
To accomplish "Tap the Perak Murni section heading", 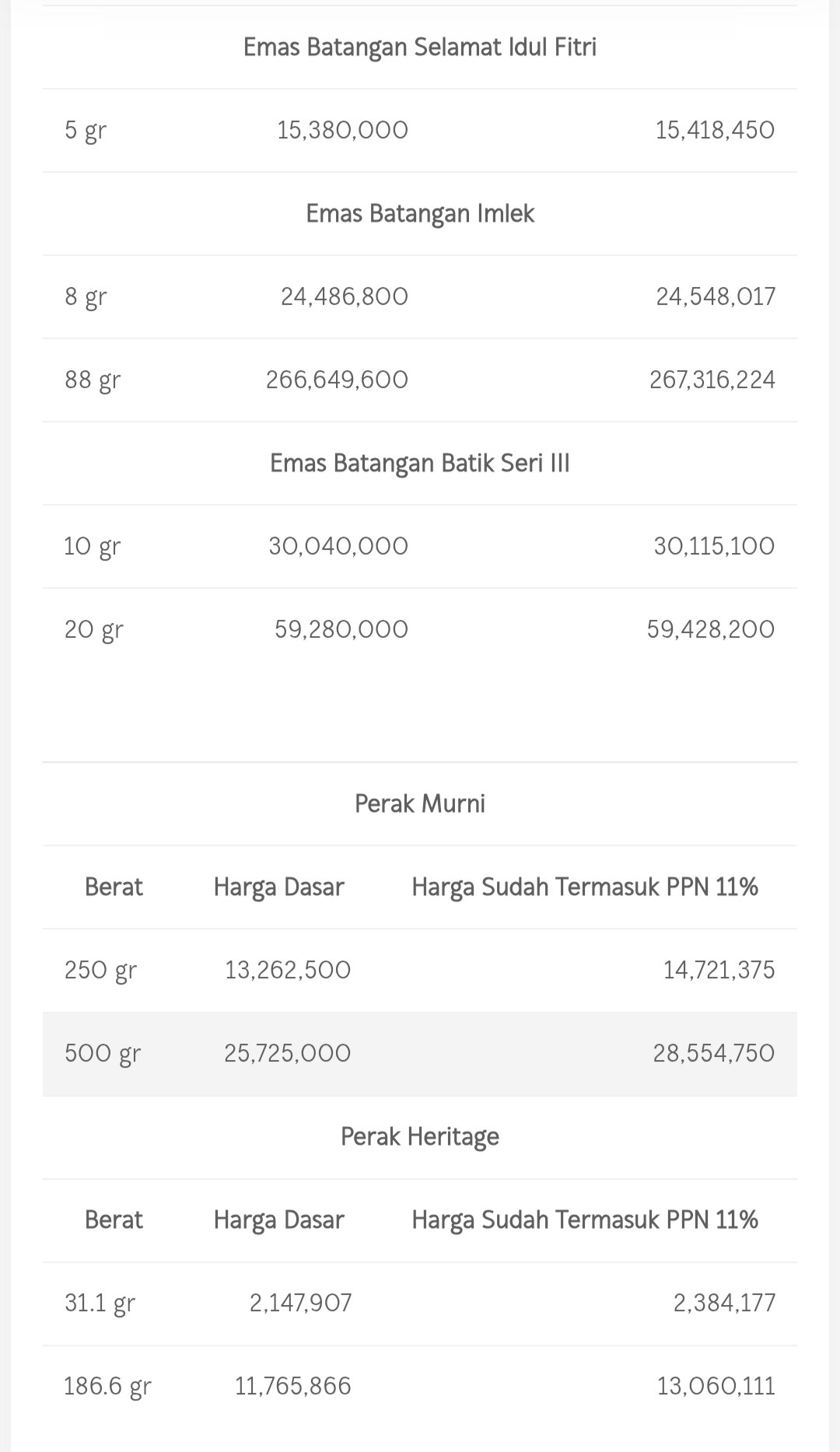I will (420, 803).
